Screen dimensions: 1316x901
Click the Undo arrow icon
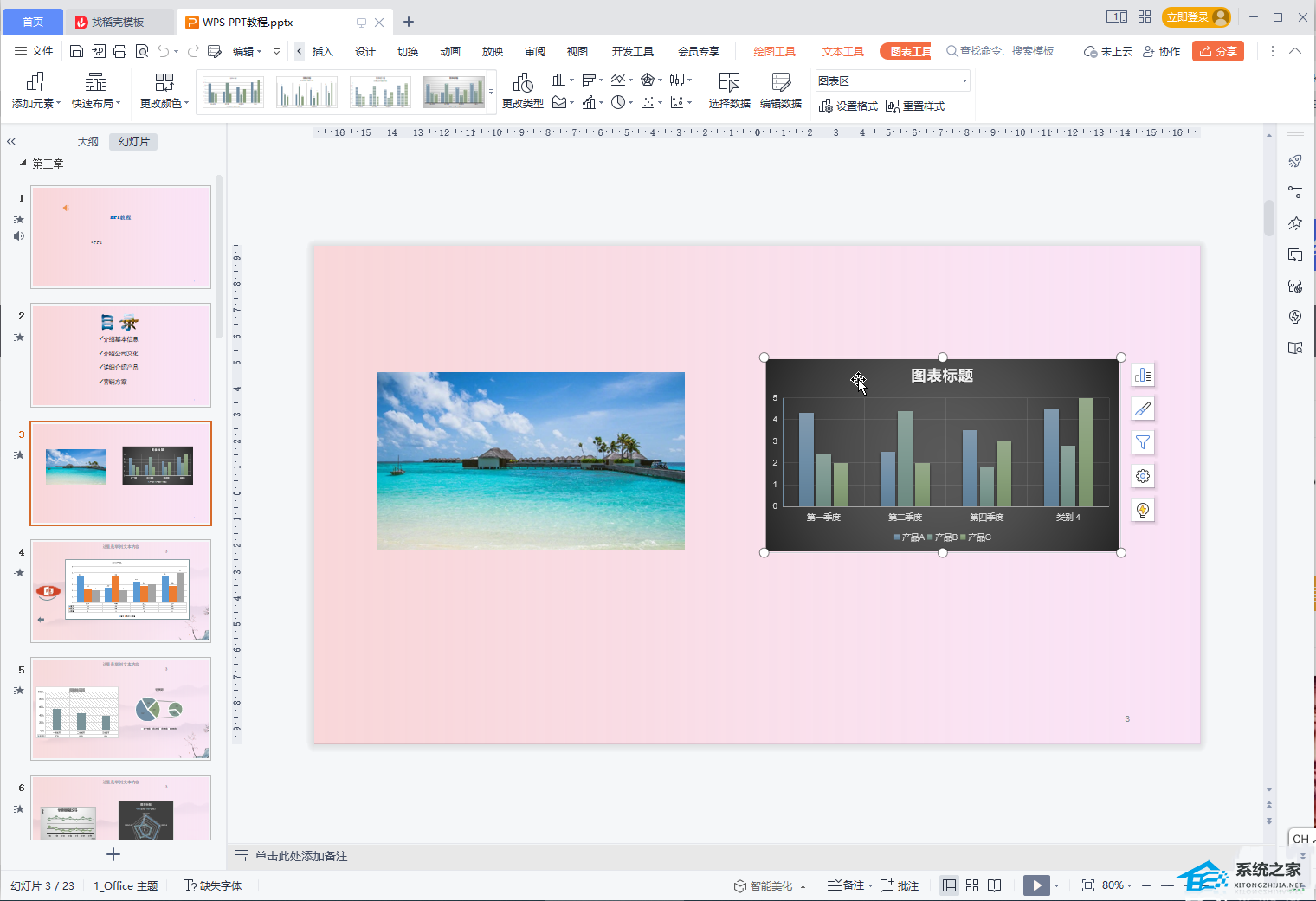(164, 51)
